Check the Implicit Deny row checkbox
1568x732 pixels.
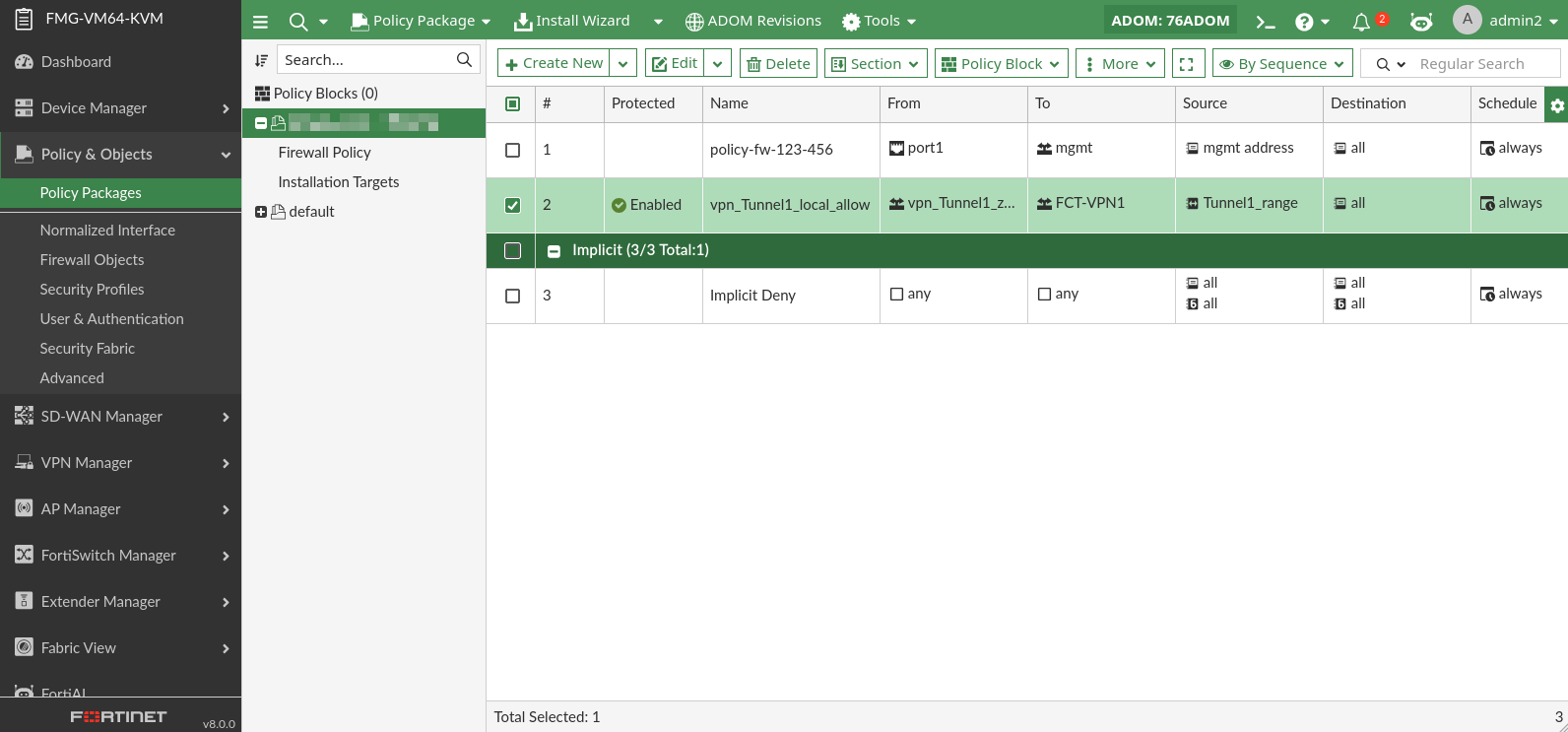[513, 296]
